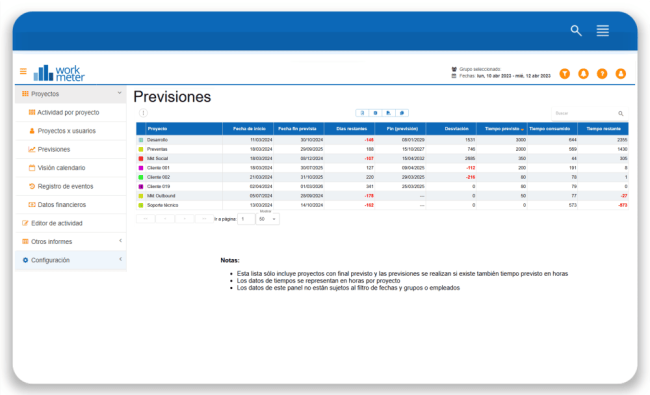This screenshot has height=395, width=650.
Task: Toggle the orange sidebar hamburger icon
Action: click(23, 71)
